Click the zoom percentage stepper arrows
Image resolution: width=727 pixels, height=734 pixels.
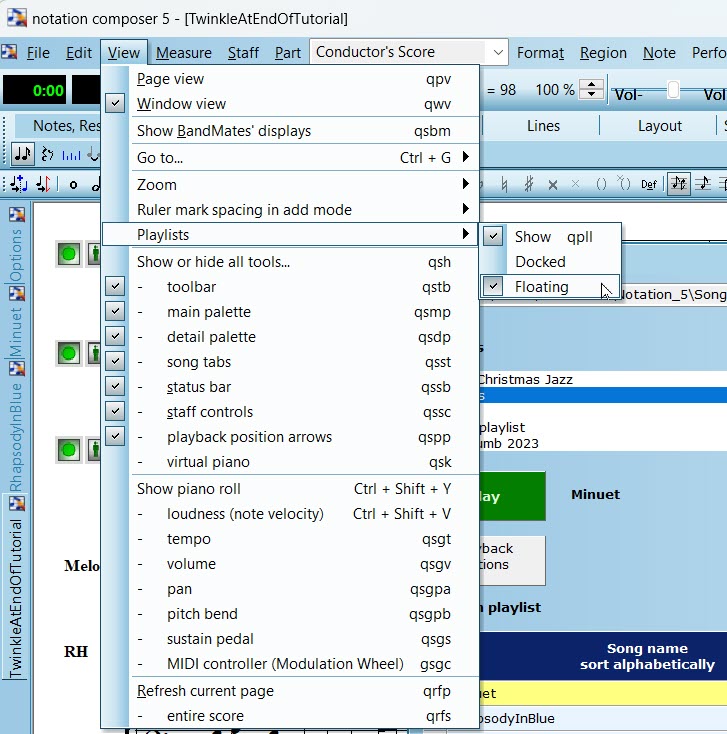pos(592,90)
